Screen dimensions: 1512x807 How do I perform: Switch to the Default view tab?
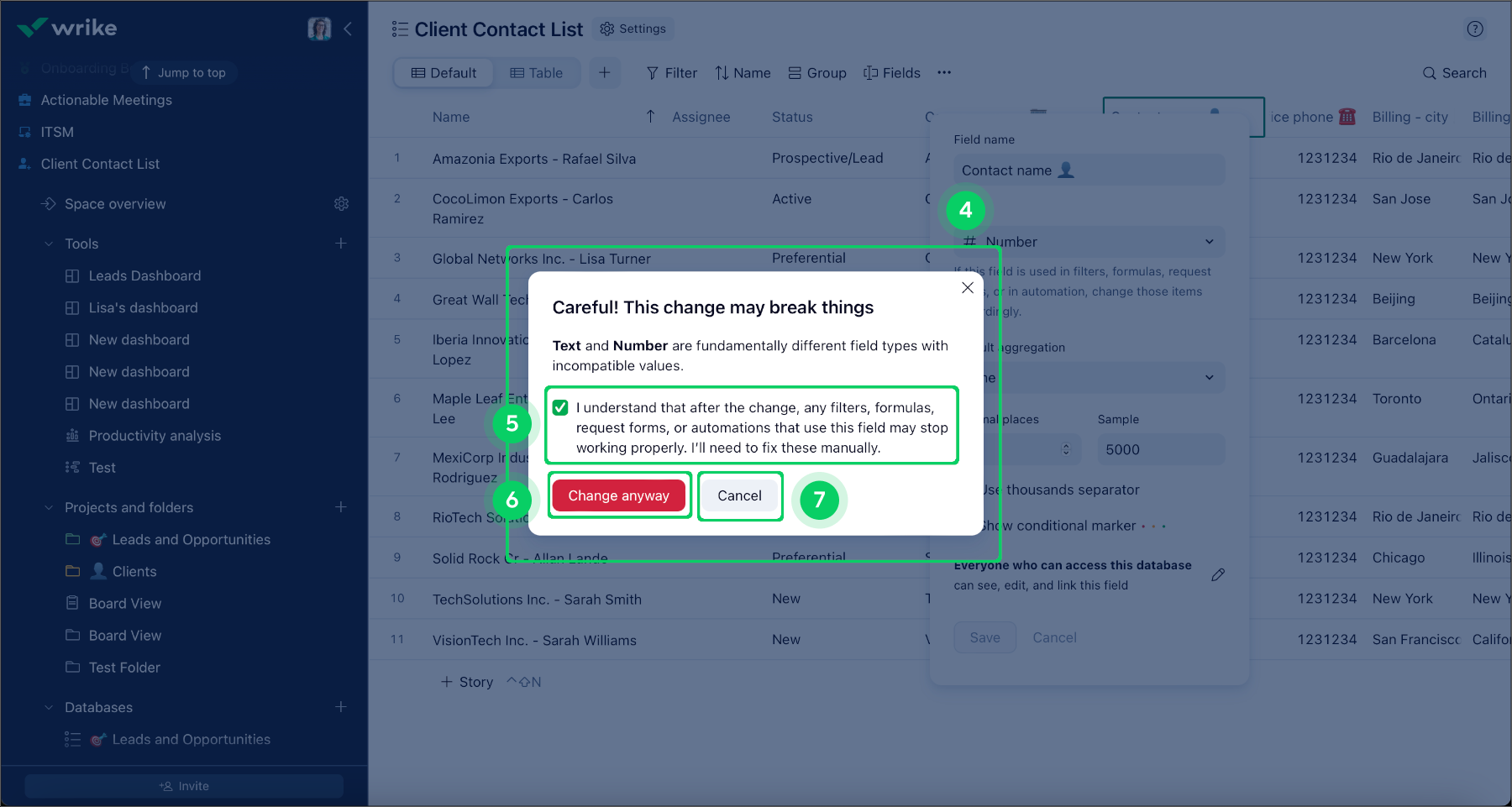(x=444, y=73)
